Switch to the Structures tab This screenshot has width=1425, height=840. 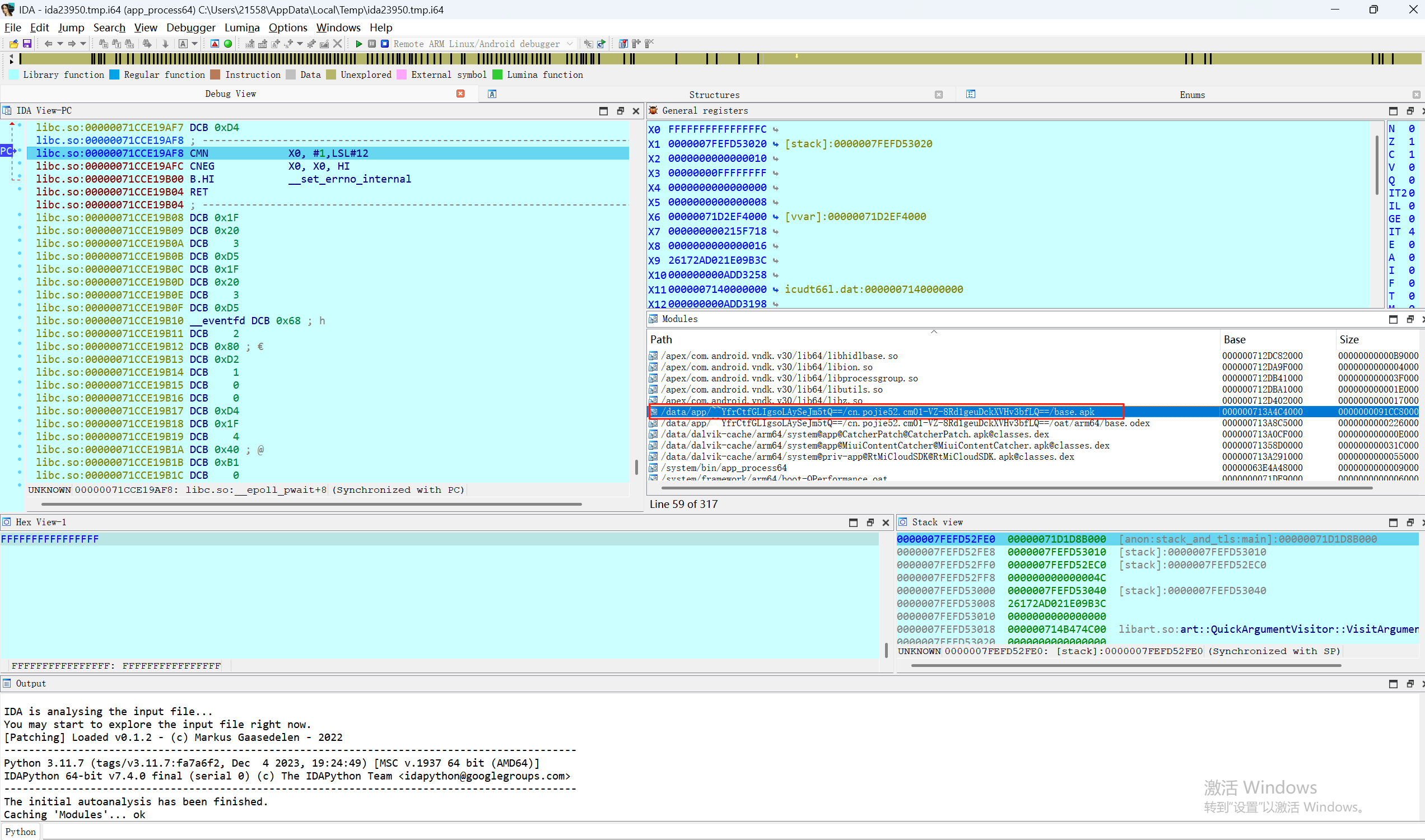[x=714, y=95]
